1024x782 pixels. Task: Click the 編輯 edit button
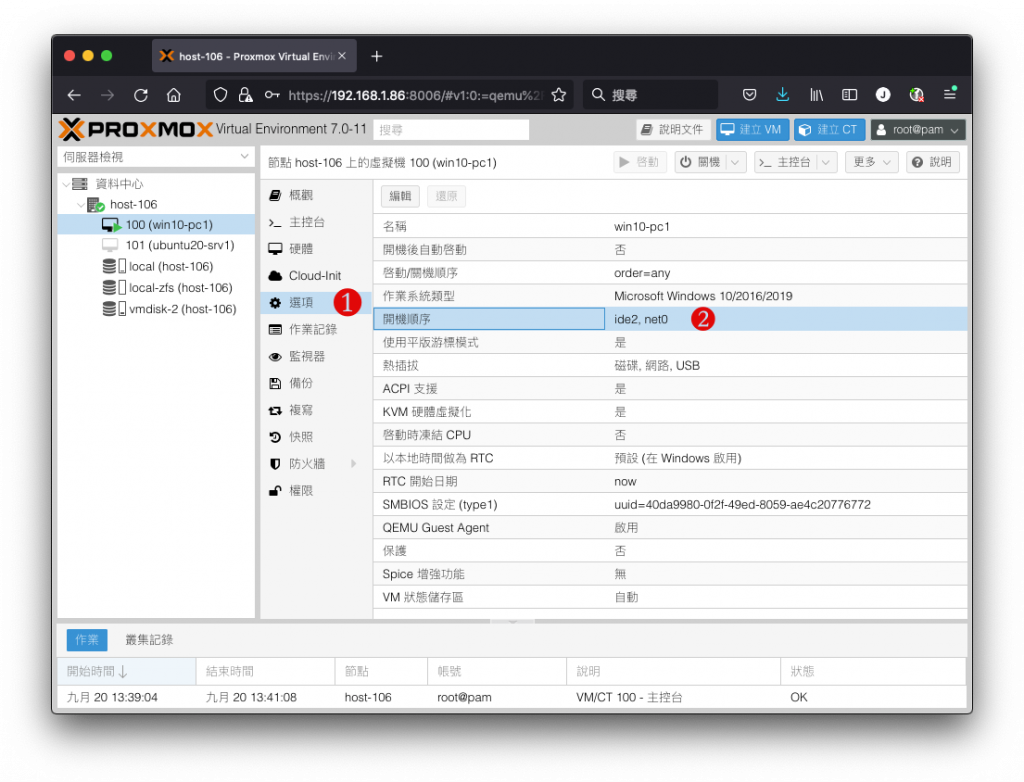click(x=400, y=196)
